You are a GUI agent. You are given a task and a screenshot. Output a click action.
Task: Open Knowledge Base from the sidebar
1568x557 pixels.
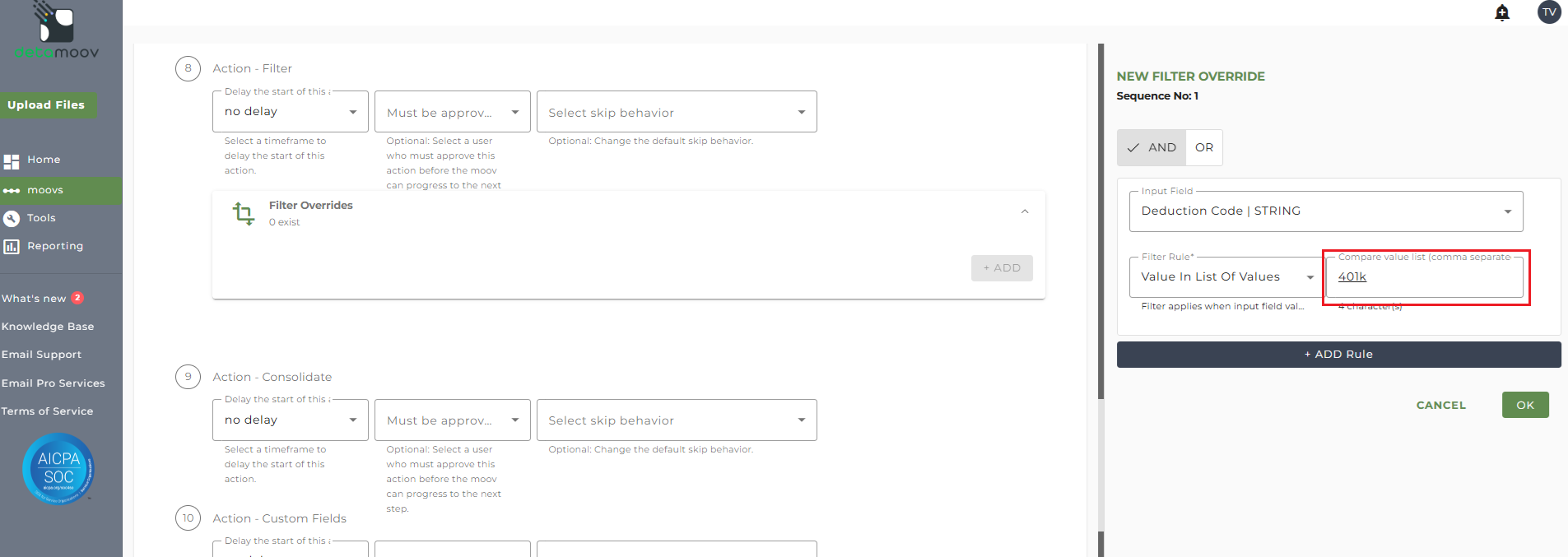pos(48,327)
